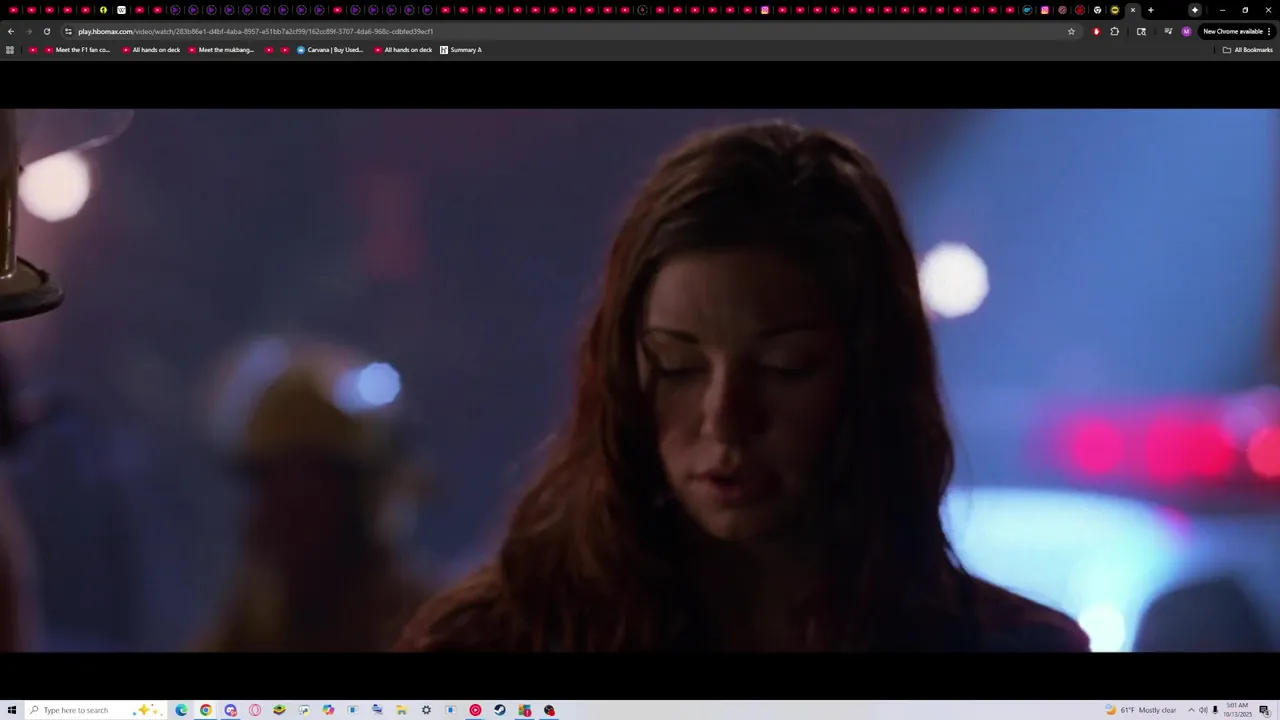Click the Type here to search box
1280x720 pixels.
click(x=95, y=710)
